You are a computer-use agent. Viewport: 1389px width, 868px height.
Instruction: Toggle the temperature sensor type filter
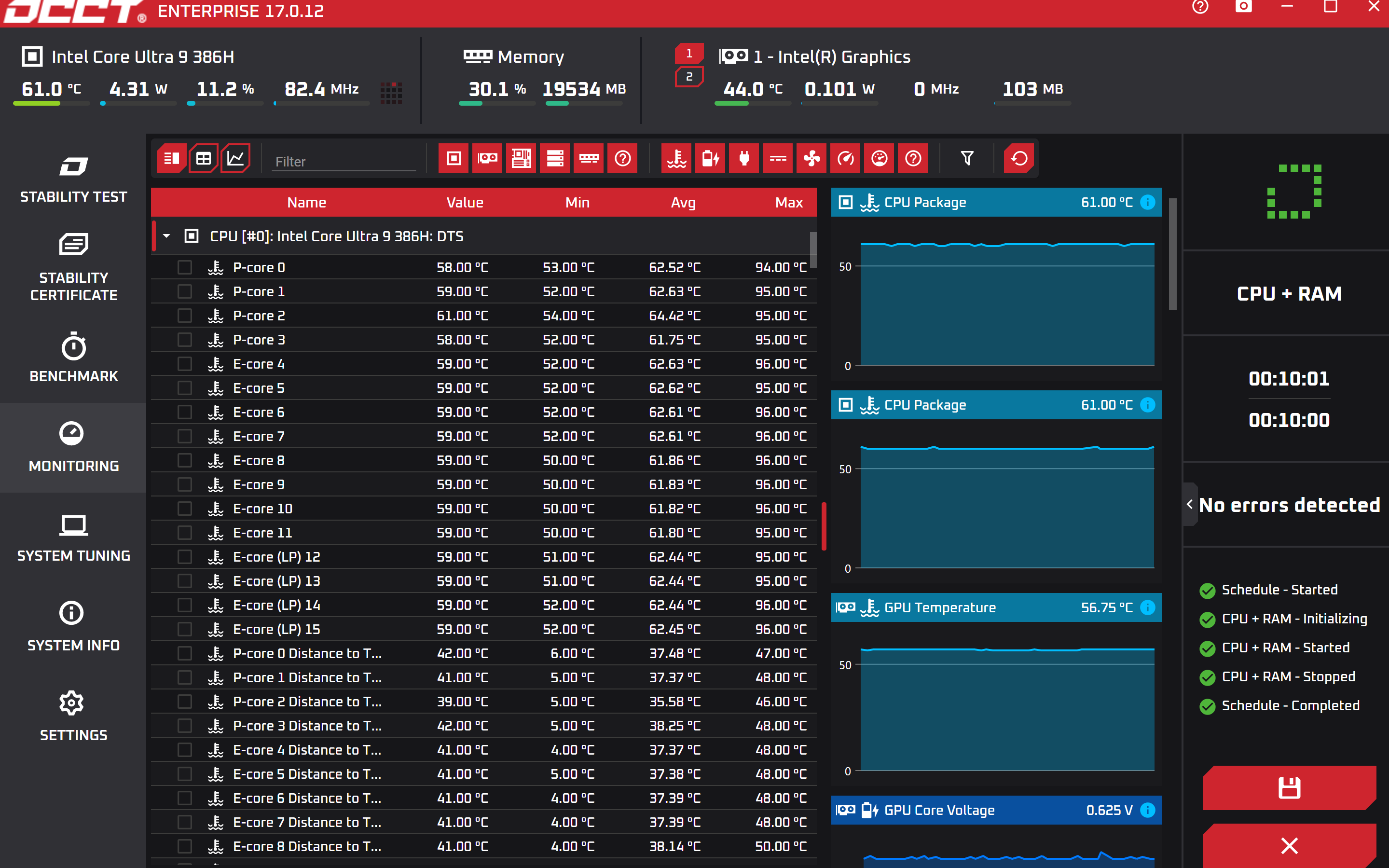[676, 158]
